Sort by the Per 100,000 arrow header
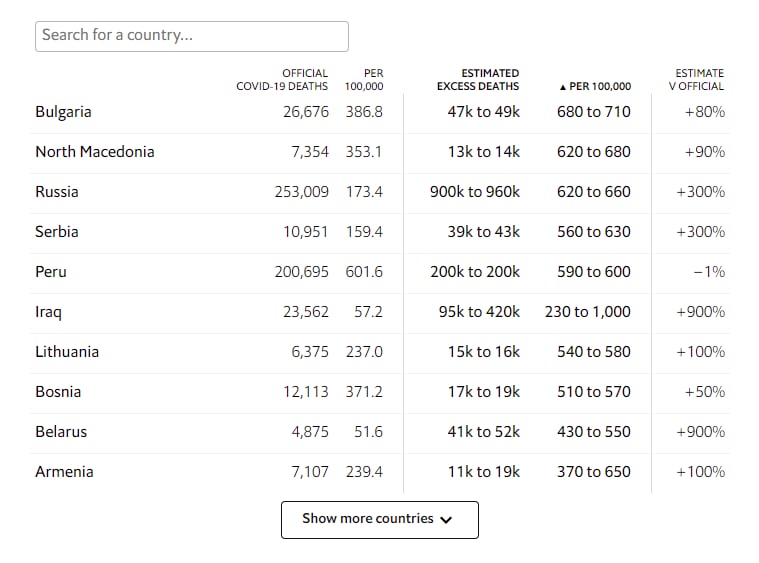Screen dimensions: 759x563 pyautogui.click(x=595, y=86)
